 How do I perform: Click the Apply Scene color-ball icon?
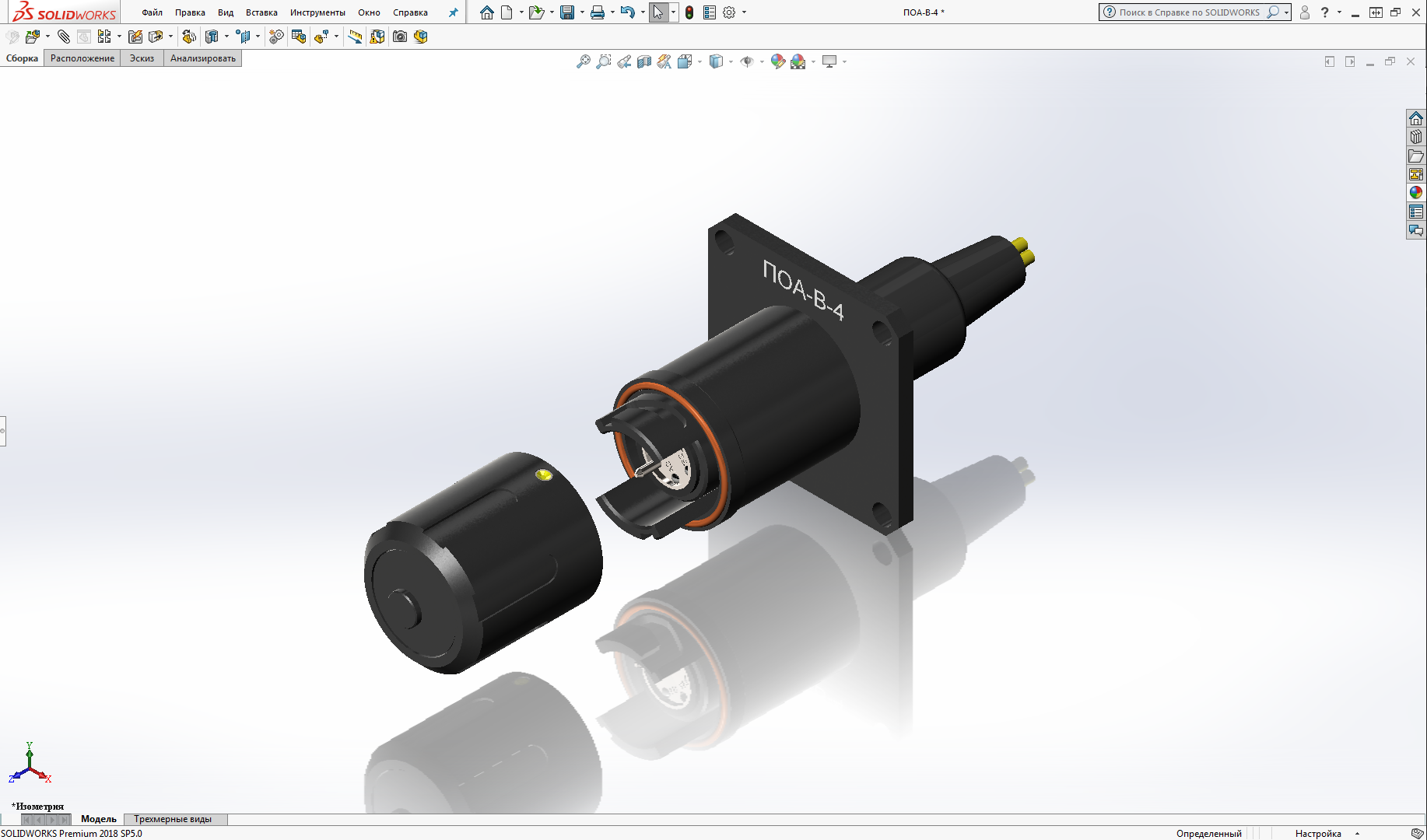click(x=798, y=61)
